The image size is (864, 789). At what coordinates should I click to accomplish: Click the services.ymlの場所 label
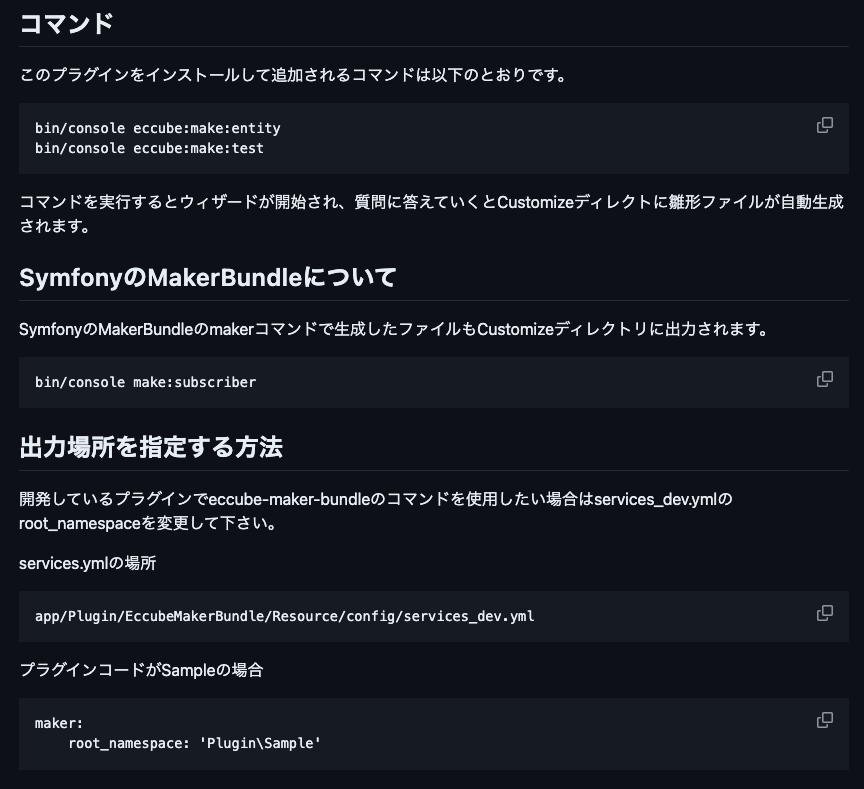coord(88,563)
